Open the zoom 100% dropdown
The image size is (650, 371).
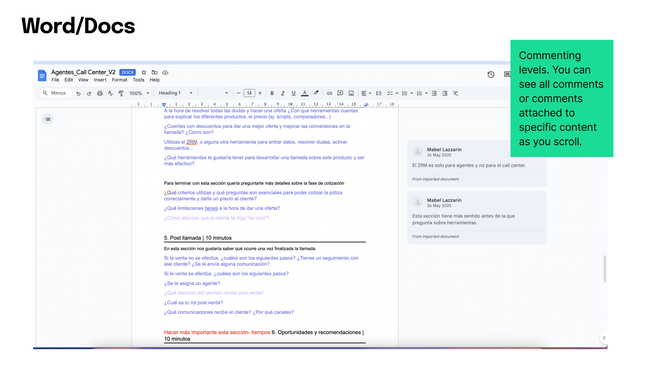click(139, 94)
